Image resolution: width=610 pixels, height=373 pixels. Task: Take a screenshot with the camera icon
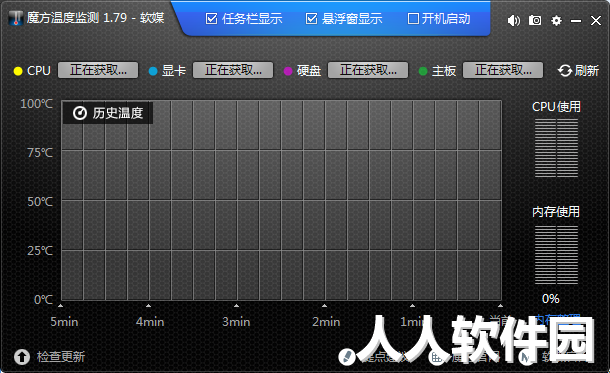[x=535, y=20]
